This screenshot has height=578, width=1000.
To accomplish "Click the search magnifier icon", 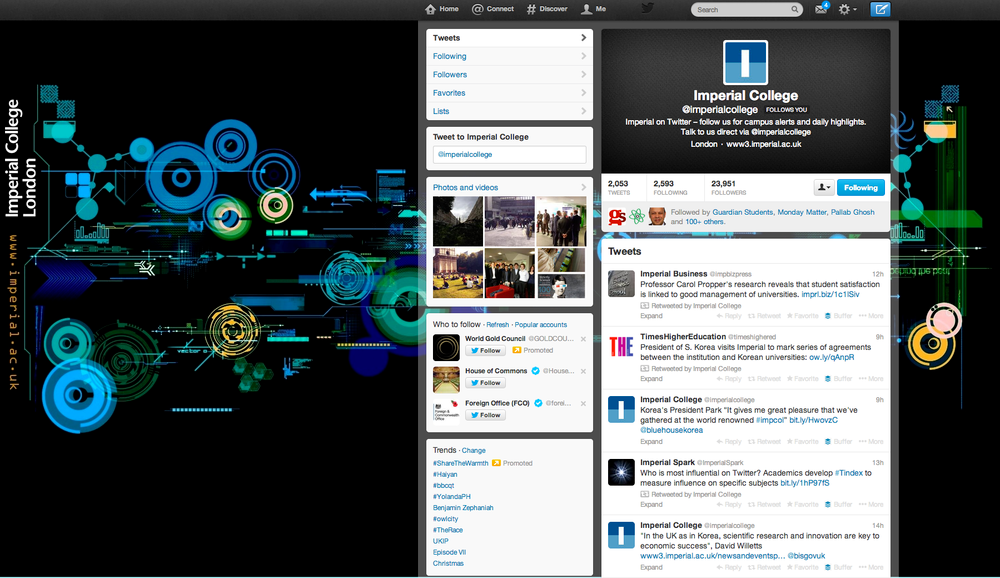I will coord(795,10).
